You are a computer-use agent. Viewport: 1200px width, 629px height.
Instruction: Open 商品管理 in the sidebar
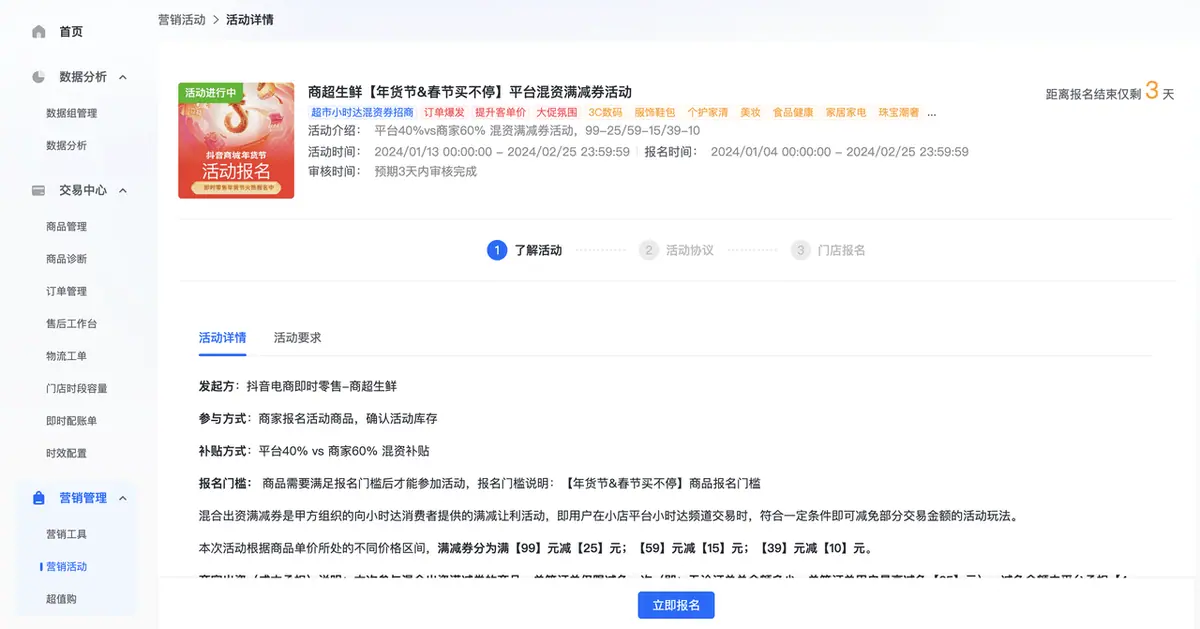click(66, 227)
